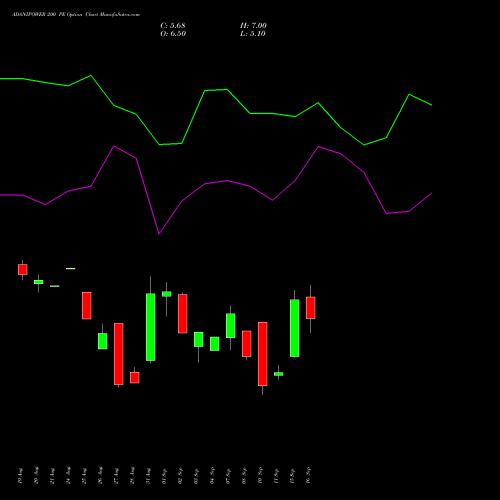Select the last red candlestick for 16 Sep

pyautogui.click(x=311, y=308)
